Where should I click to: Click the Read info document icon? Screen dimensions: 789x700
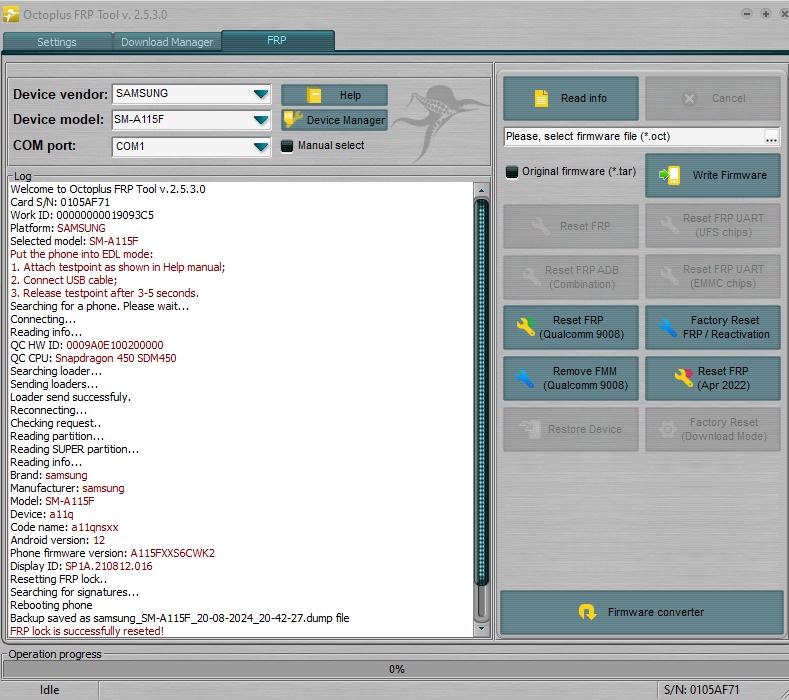(541, 98)
